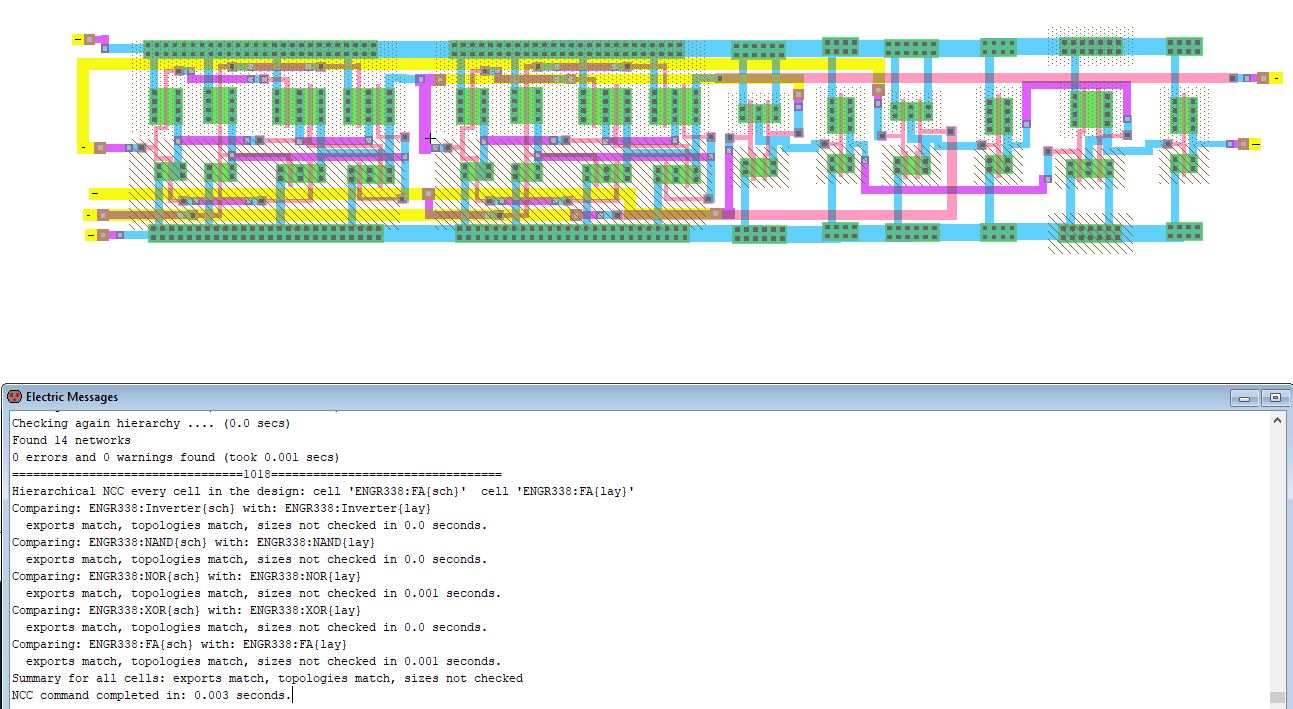This screenshot has width=1293, height=709.
Task: Select the yellow export marker at layout's top-left corner
Action: [x=78, y=40]
